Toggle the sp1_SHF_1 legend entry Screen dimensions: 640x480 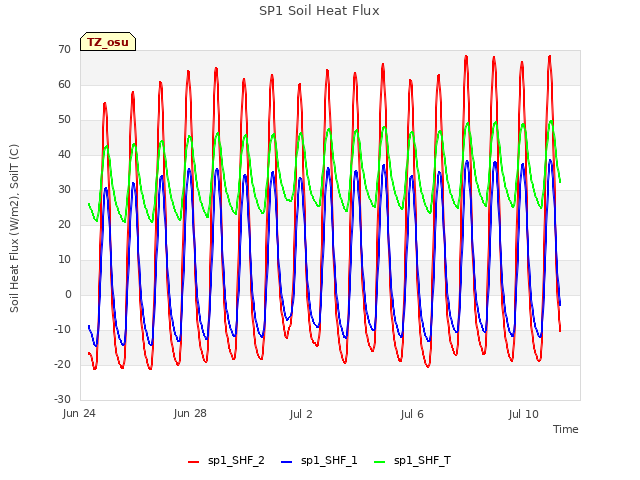click(319, 461)
